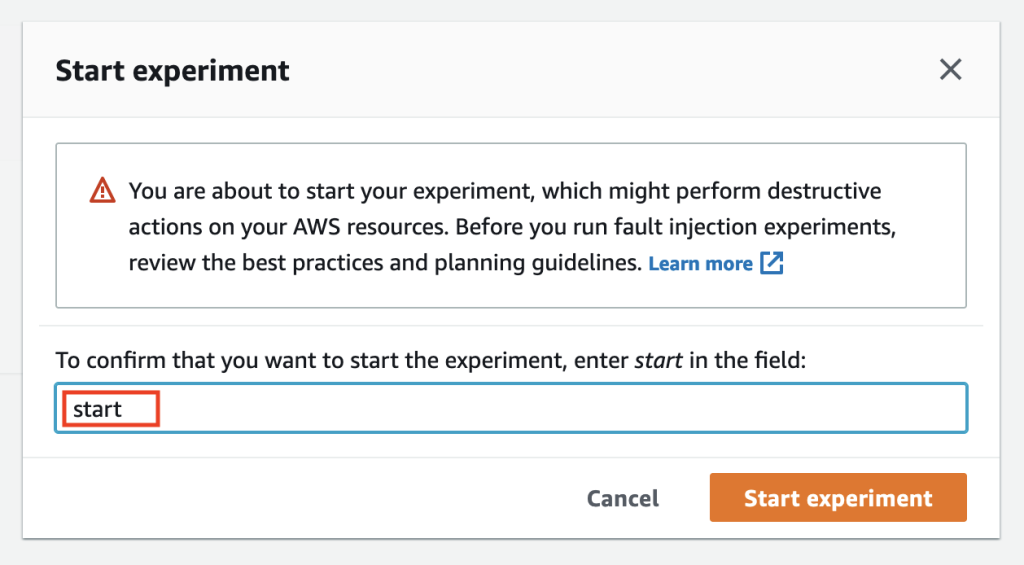Cancel the experiment start
Viewport: 1024px width, 565px height.
pyautogui.click(x=622, y=498)
